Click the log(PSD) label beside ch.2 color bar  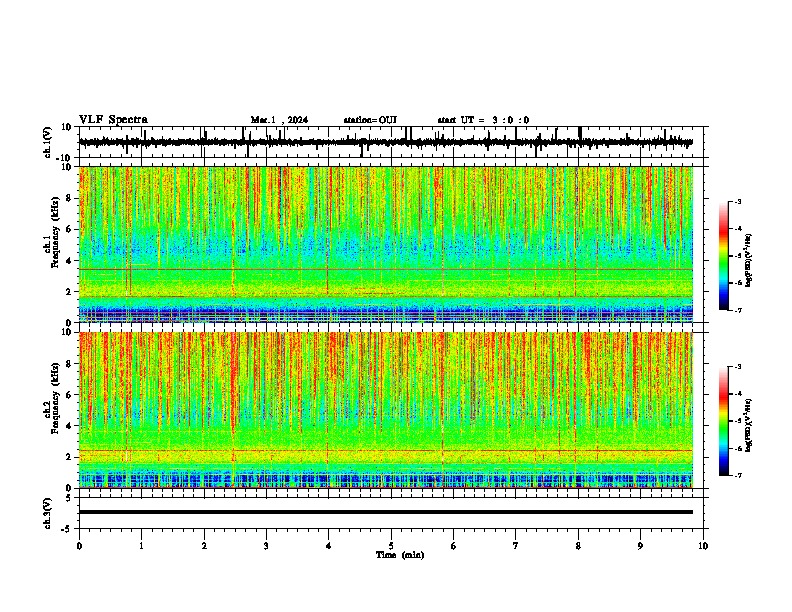coord(749,425)
